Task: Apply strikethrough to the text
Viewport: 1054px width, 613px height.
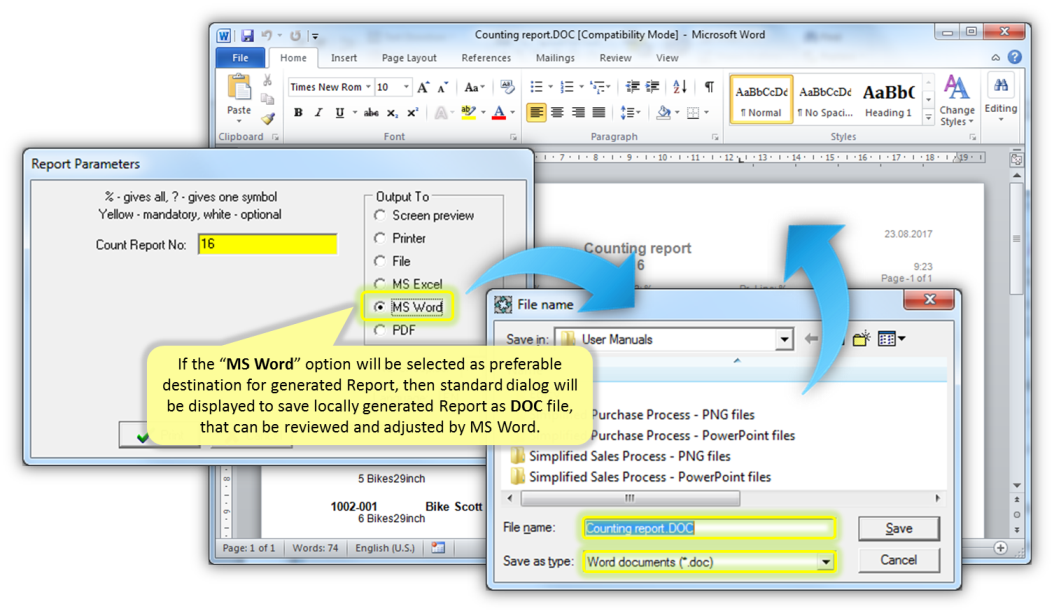Action: point(371,112)
